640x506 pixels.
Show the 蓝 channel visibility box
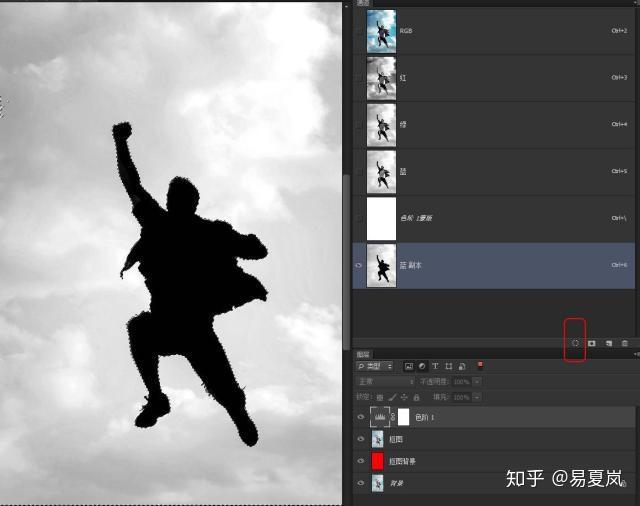point(359,172)
